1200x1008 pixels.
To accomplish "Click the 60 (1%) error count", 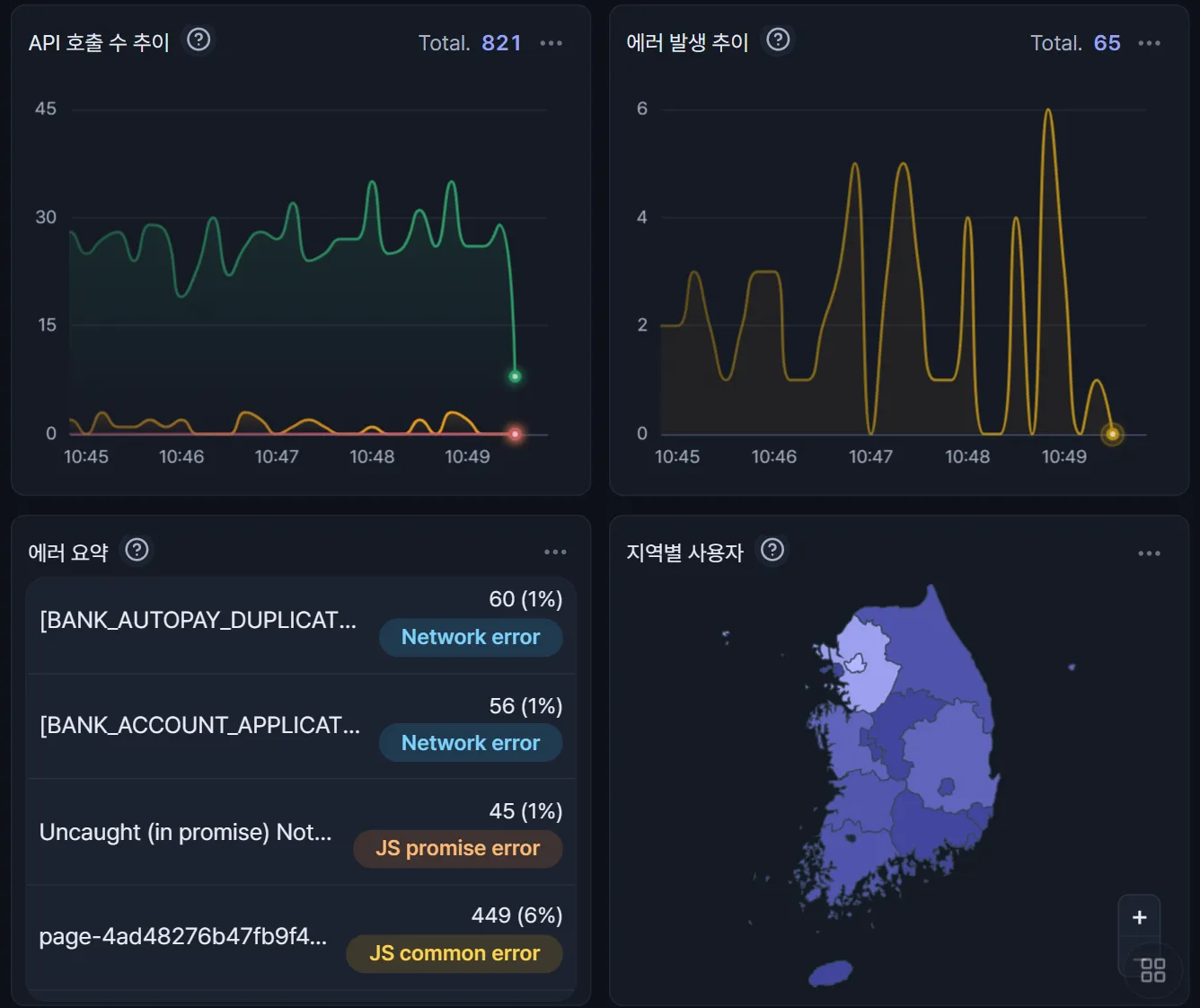I will [525, 599].
